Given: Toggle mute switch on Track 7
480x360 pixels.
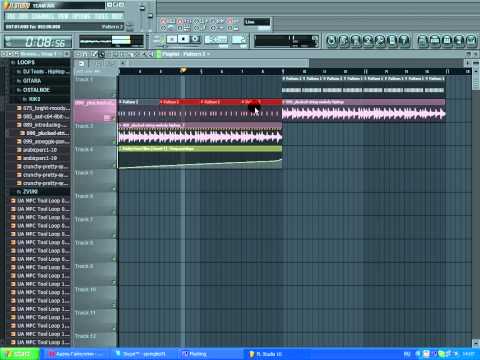Looking at the screenshot, I should coord(114,236).
